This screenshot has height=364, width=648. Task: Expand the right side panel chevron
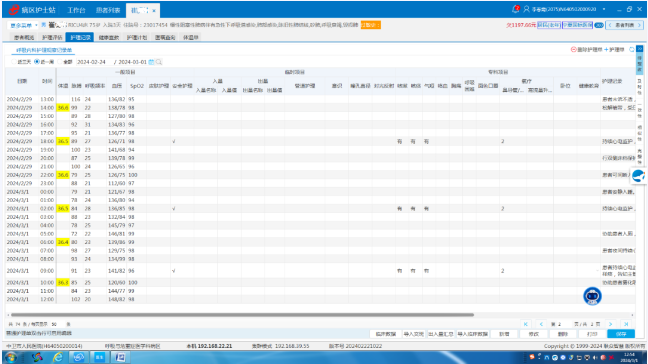pyautogui.click(x=639, y=49)
